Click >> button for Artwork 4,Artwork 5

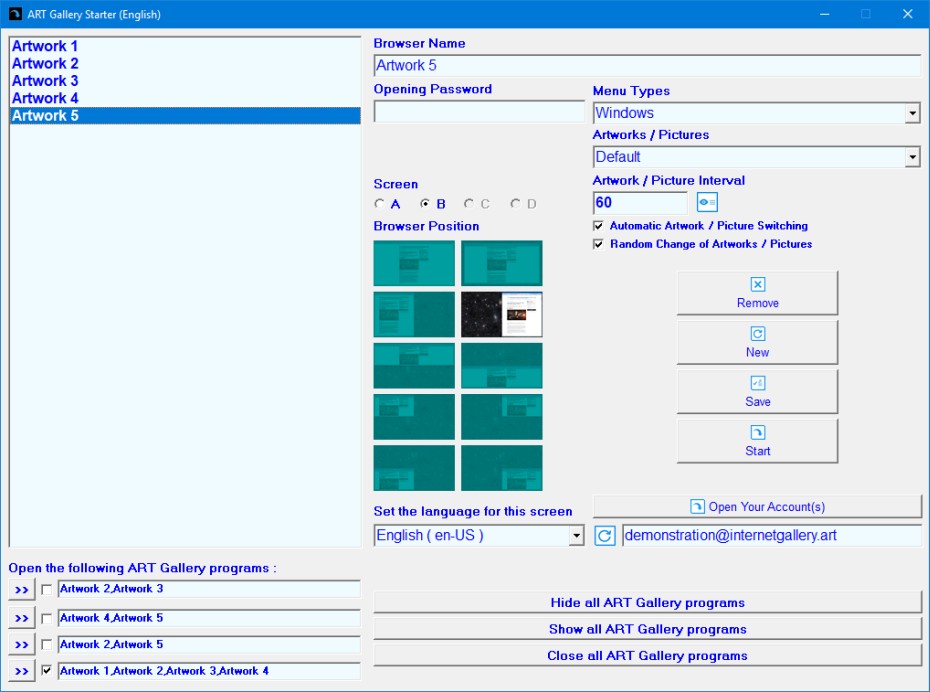tap(22, 618)
